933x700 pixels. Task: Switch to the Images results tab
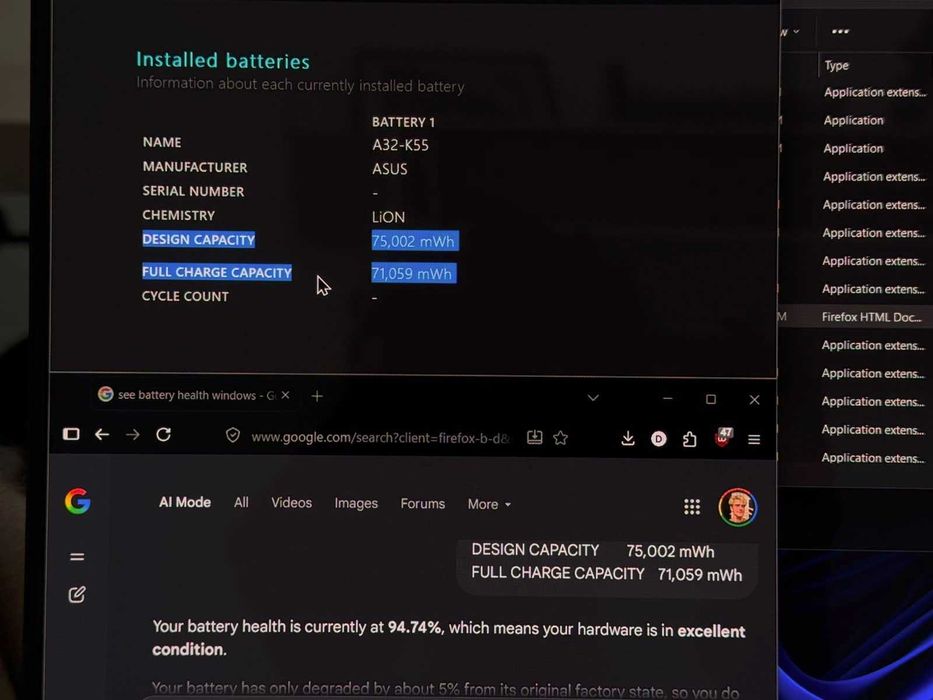356,504
